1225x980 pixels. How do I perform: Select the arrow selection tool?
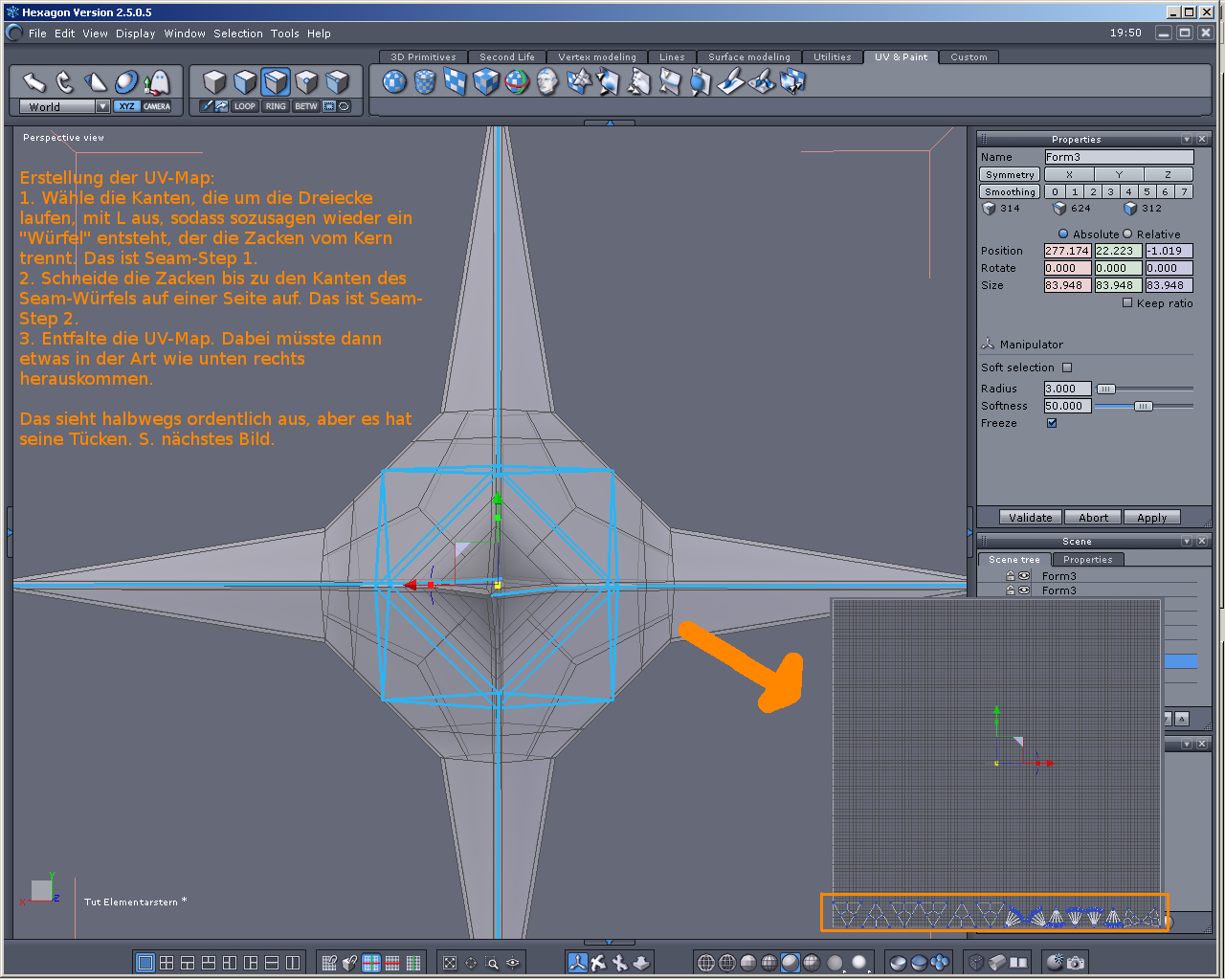click(x=34, y=82)
